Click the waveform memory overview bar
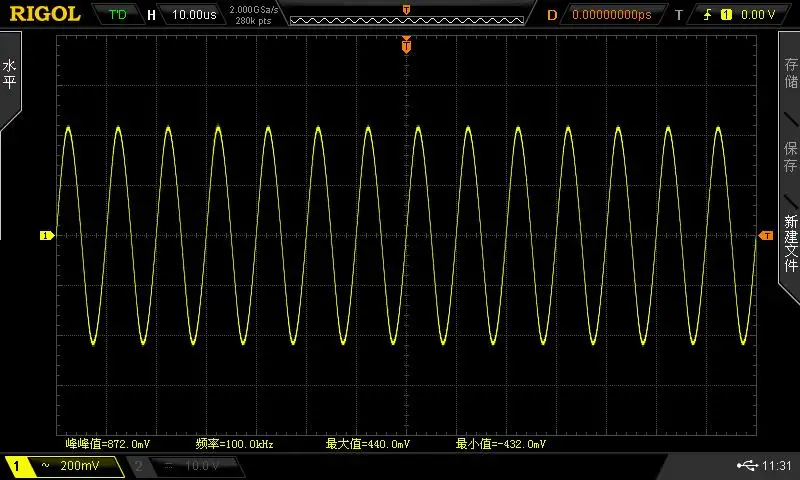The height and width of the screenshot is (480, 800). (x=407, y=20)
